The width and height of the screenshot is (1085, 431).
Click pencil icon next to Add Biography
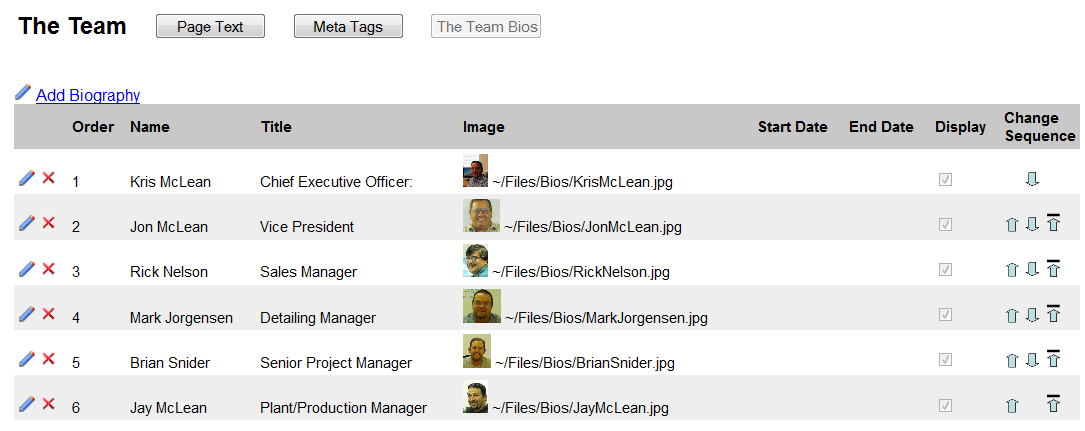tap(23, 93)
